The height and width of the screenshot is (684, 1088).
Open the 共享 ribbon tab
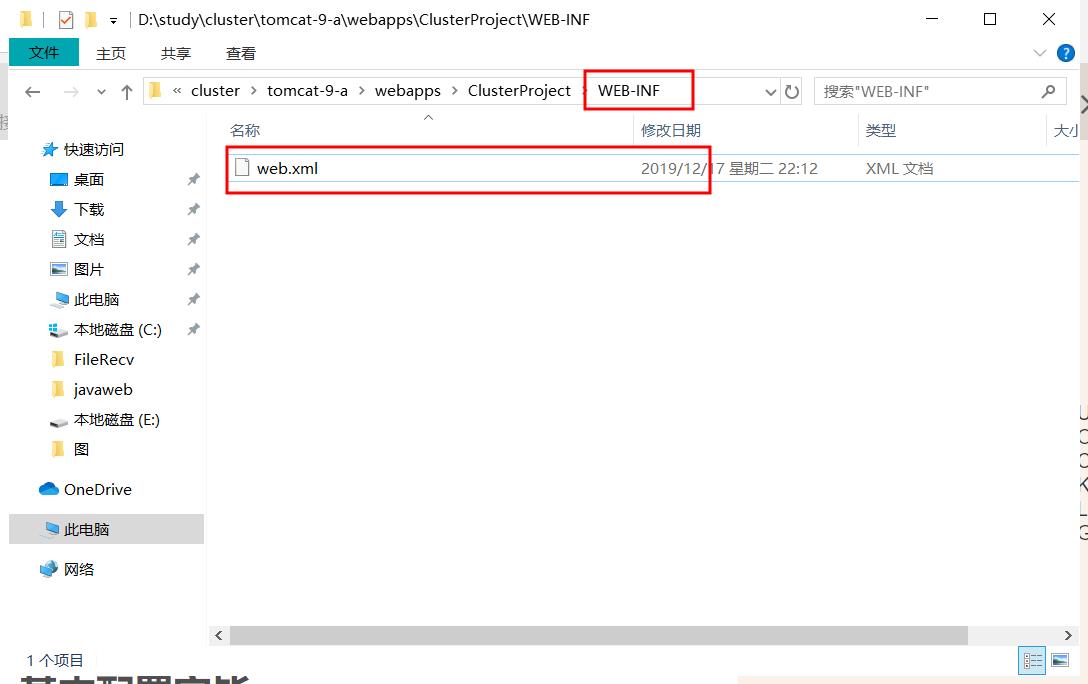pos(176,53)
